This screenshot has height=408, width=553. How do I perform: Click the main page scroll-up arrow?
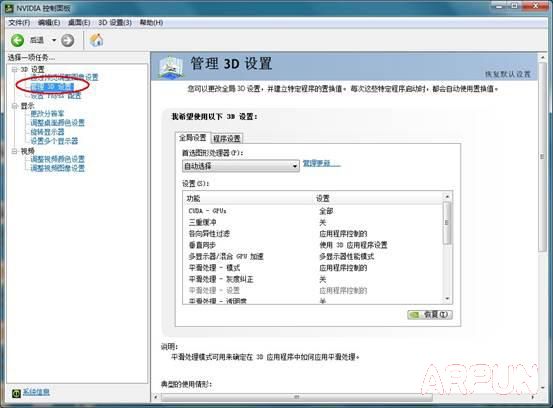coord(542,57)
